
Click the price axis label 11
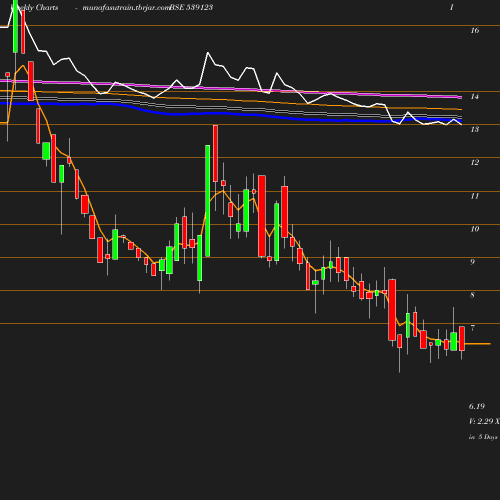click(x=475, y=196)
